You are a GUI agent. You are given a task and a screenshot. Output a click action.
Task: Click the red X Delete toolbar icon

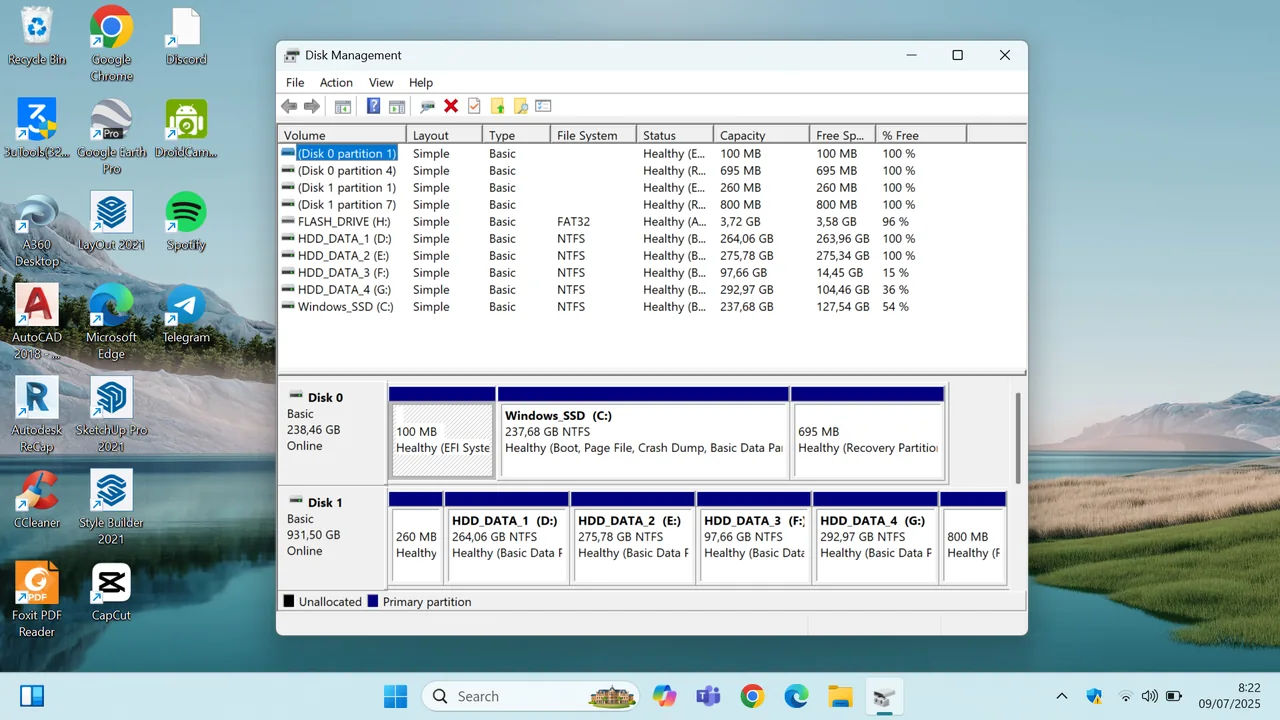(x=451, y=106)
